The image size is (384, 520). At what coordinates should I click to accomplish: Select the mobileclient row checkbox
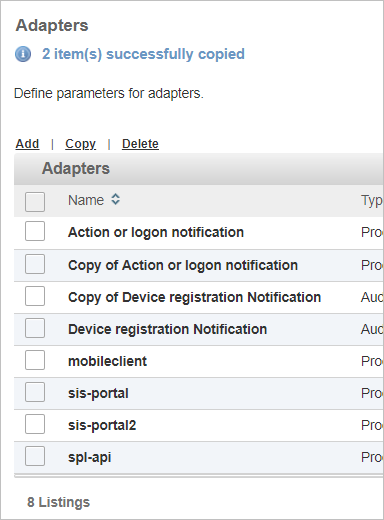tap(35, 360)
